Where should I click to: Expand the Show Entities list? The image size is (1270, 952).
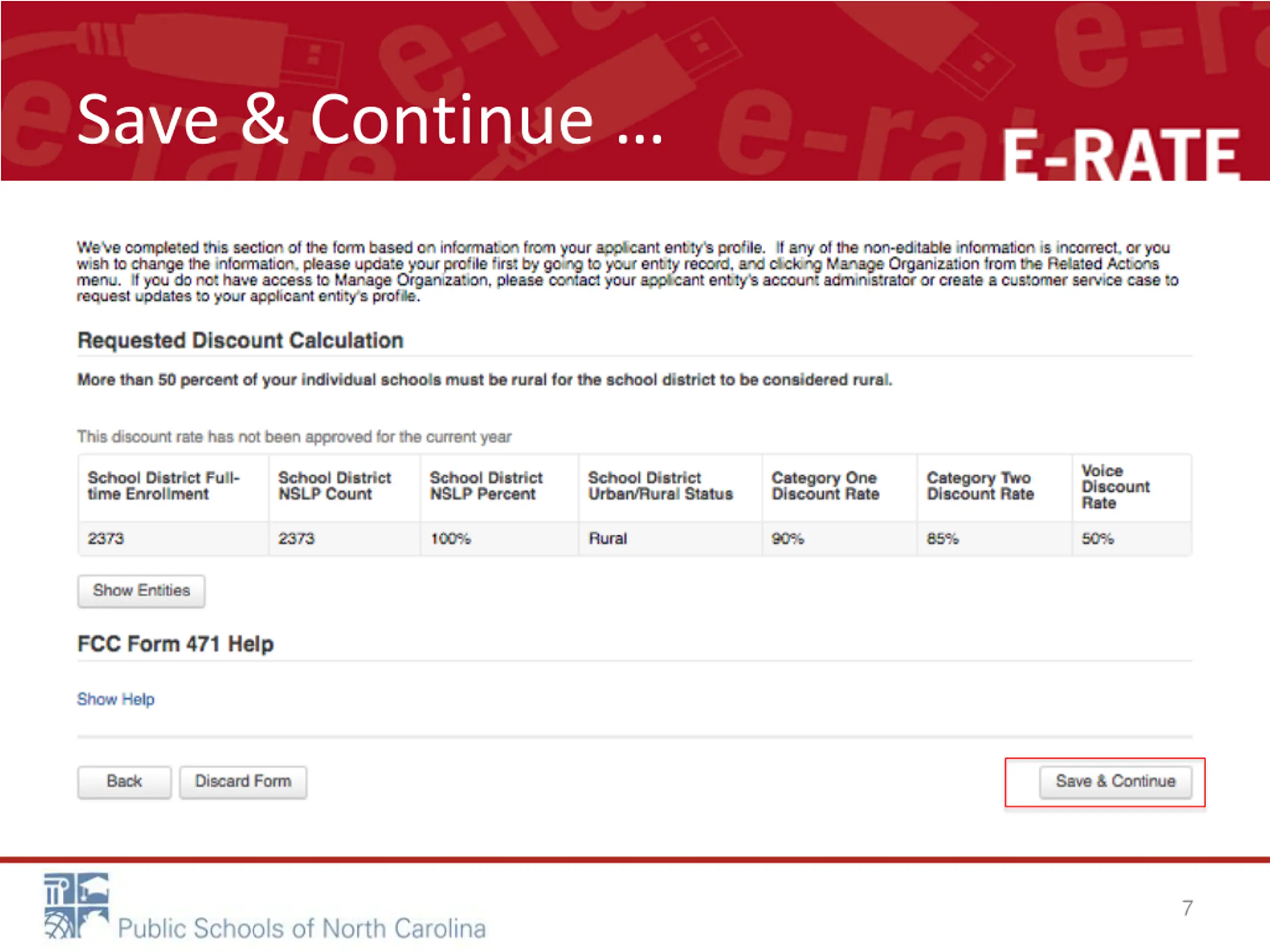[x=141, y=591]
